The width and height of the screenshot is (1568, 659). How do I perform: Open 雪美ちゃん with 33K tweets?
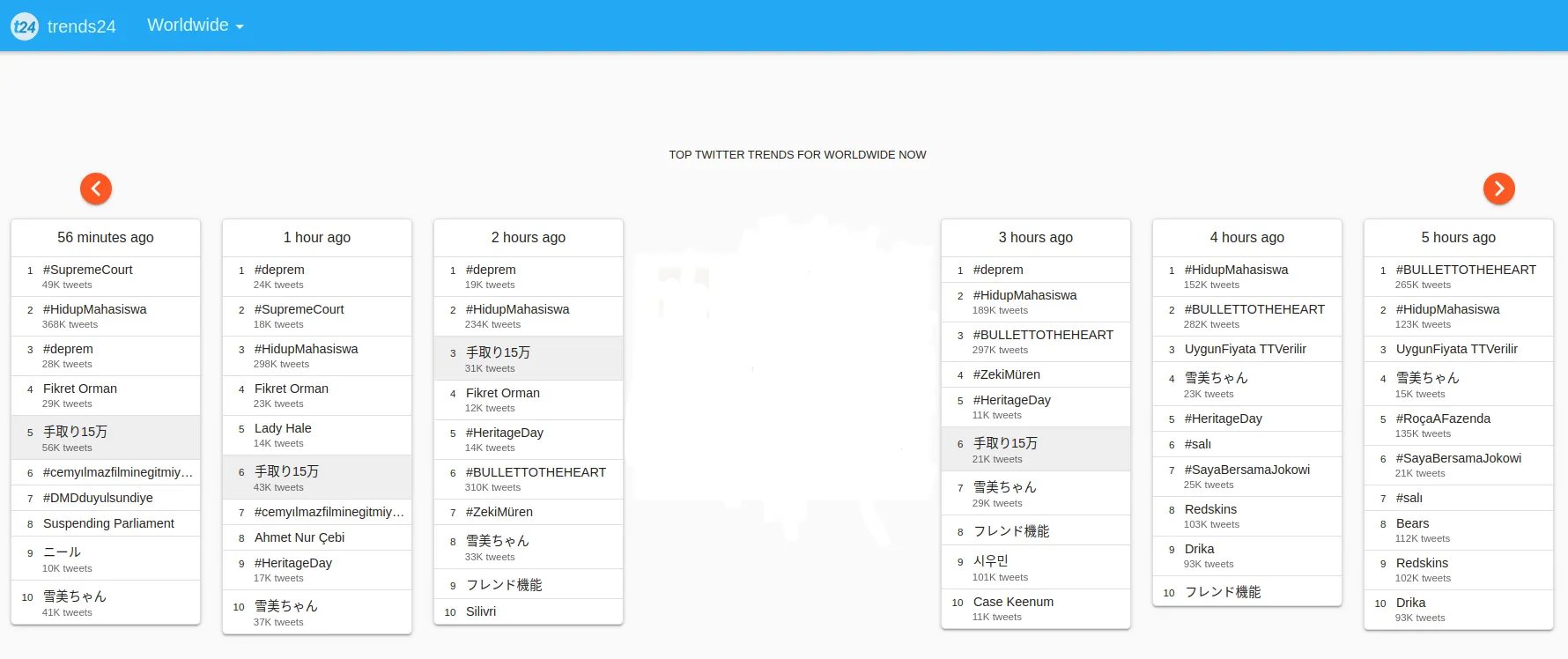tap(497, 541)
